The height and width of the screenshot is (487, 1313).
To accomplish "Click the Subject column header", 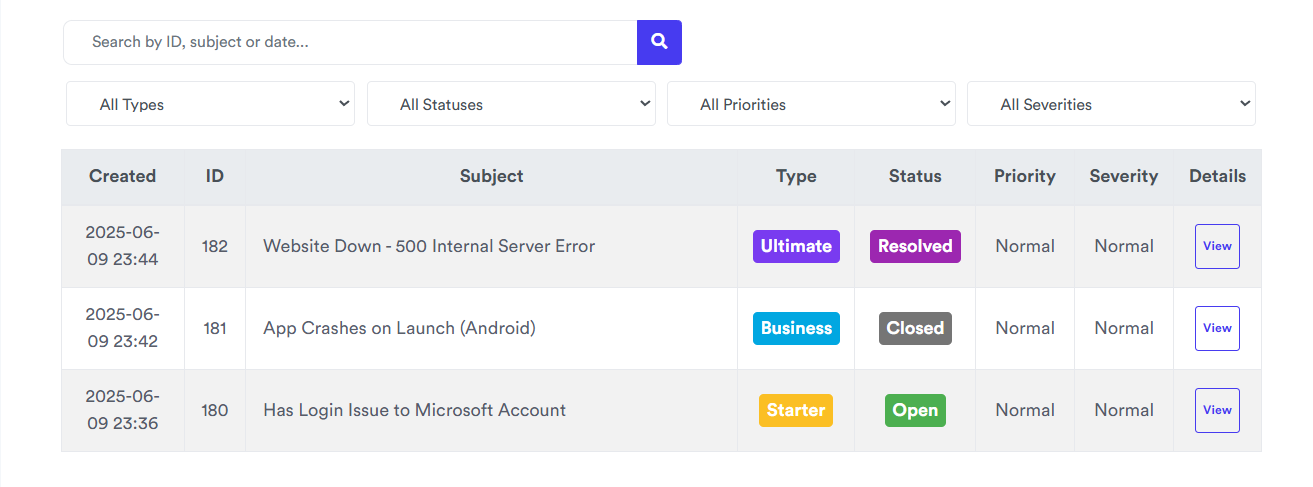I will (491, 176).
